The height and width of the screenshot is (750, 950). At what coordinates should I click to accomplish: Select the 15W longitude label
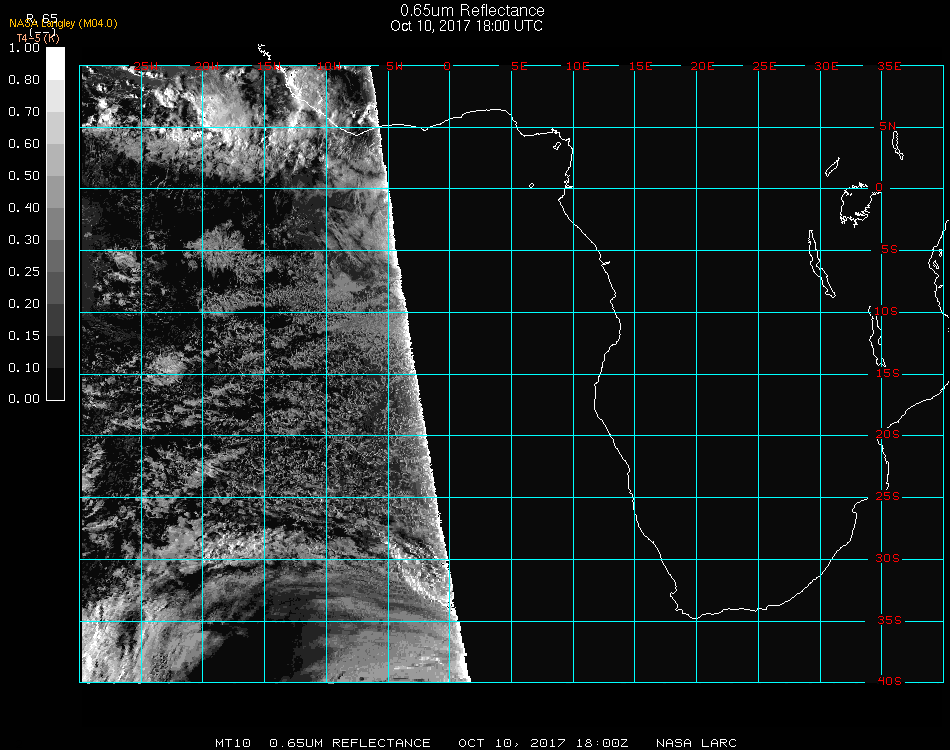pyautogui.click(x=268, y=66)
